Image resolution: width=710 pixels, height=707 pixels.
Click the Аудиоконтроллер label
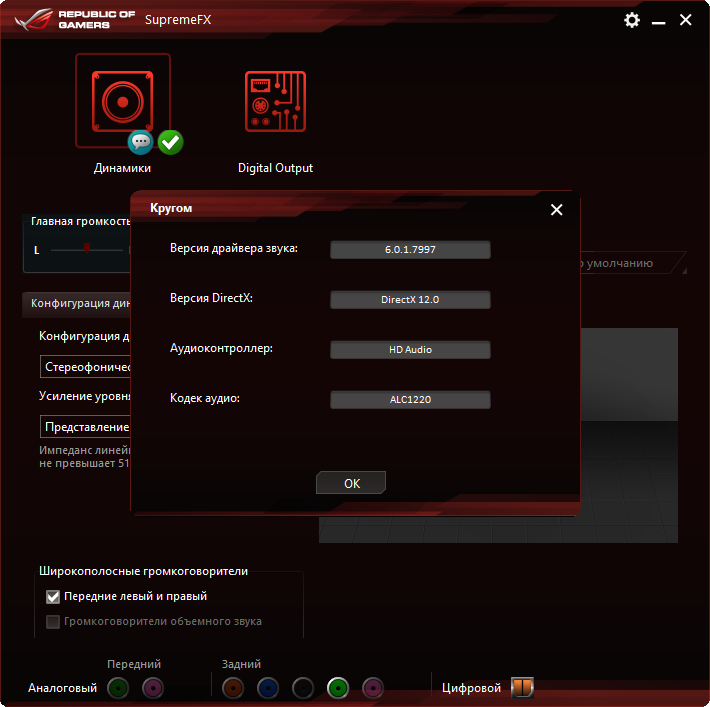pos(221,348)
